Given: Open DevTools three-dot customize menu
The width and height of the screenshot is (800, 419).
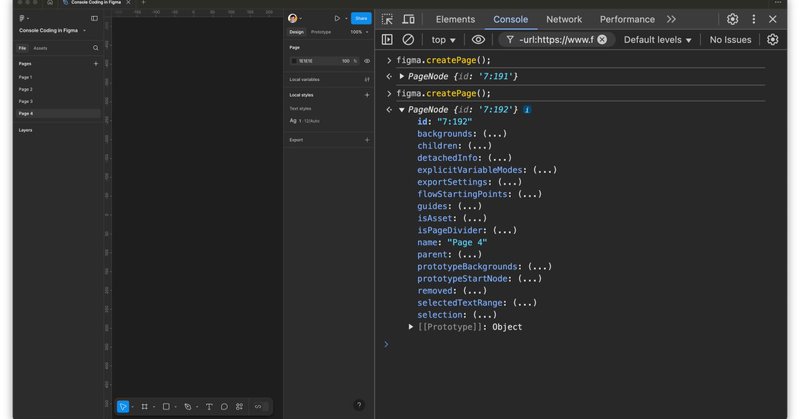Looking at the screenshot, I should tap(754, 19).
